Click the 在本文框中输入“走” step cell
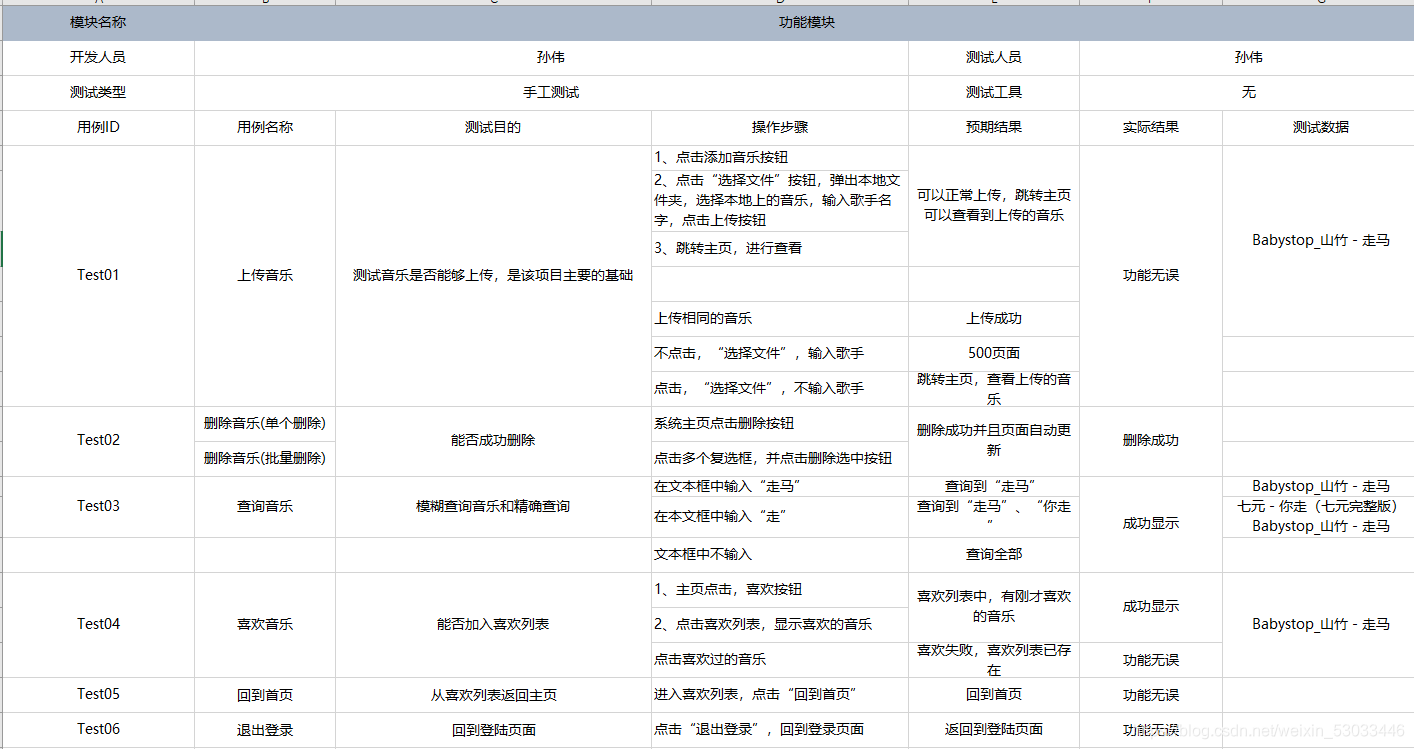Screen dimensions: 1414x749 point(780,517)
